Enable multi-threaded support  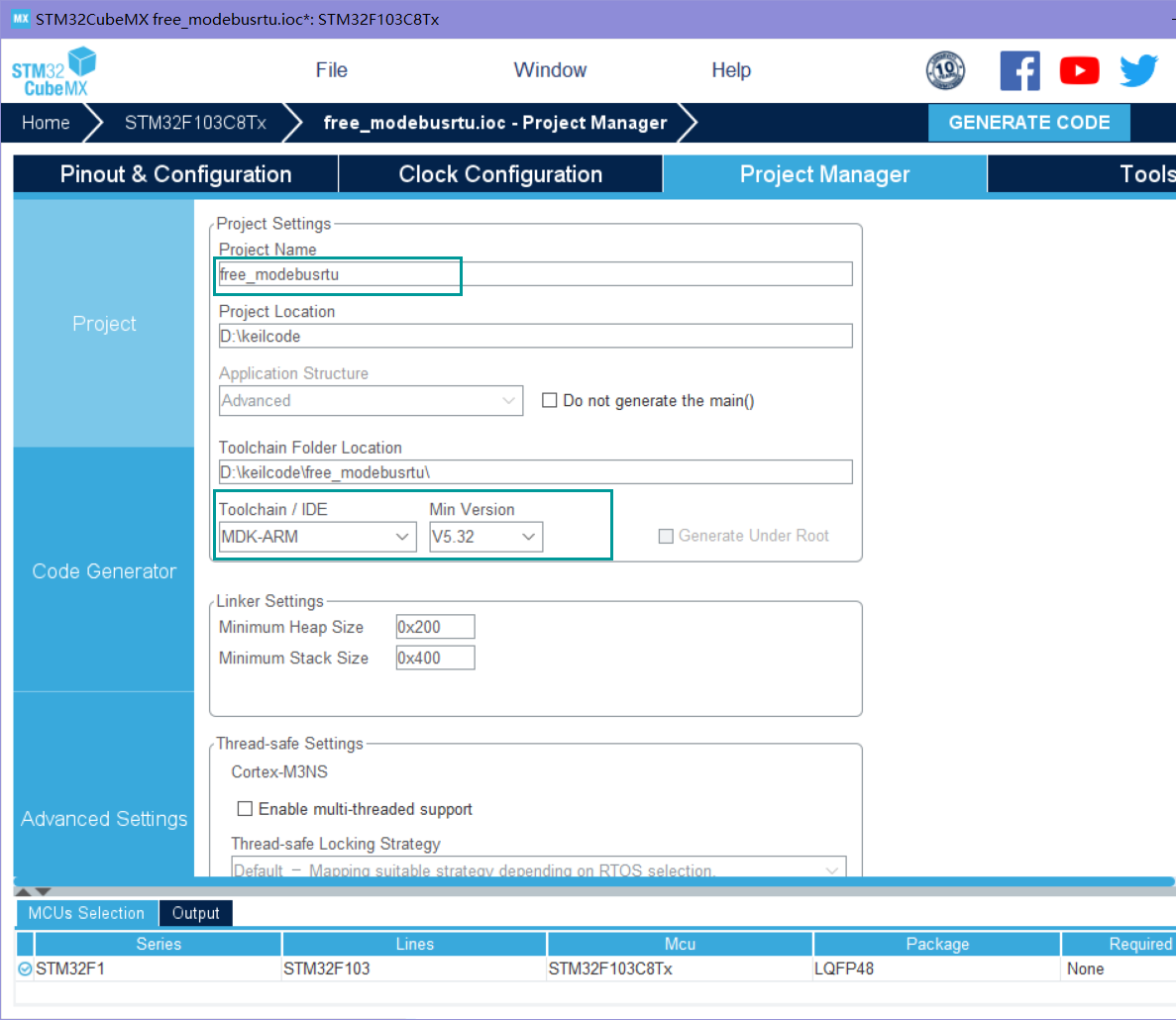coord(245,809)
